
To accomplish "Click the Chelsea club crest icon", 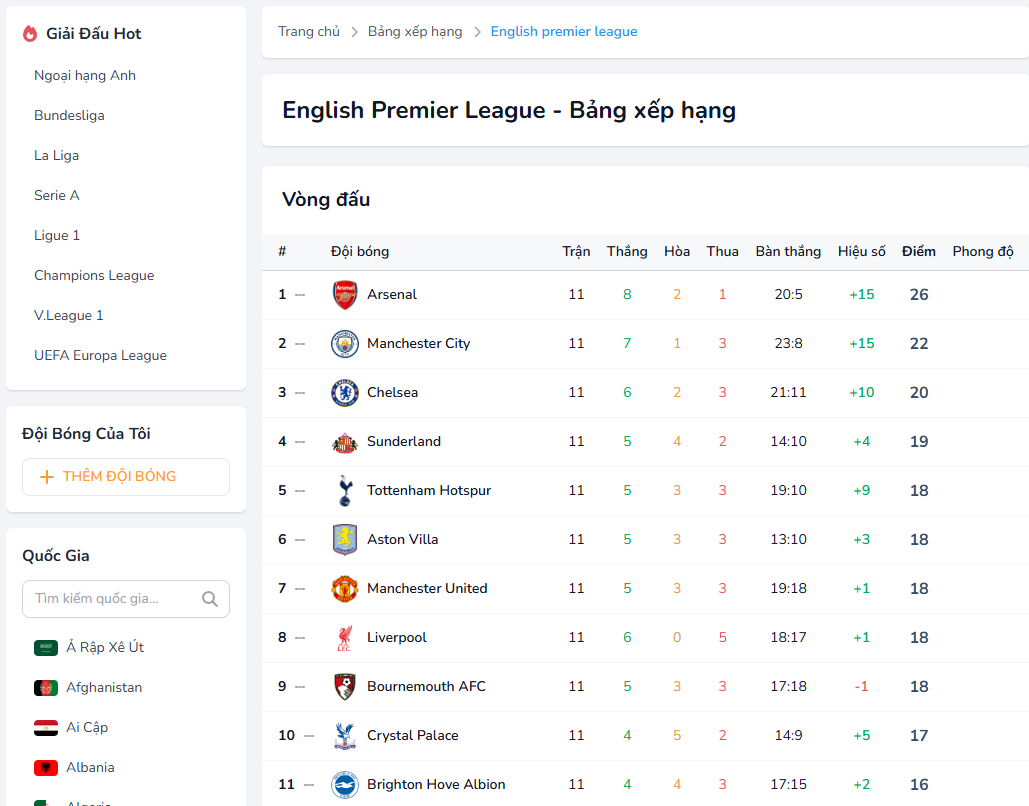I will tap(344, 393).
